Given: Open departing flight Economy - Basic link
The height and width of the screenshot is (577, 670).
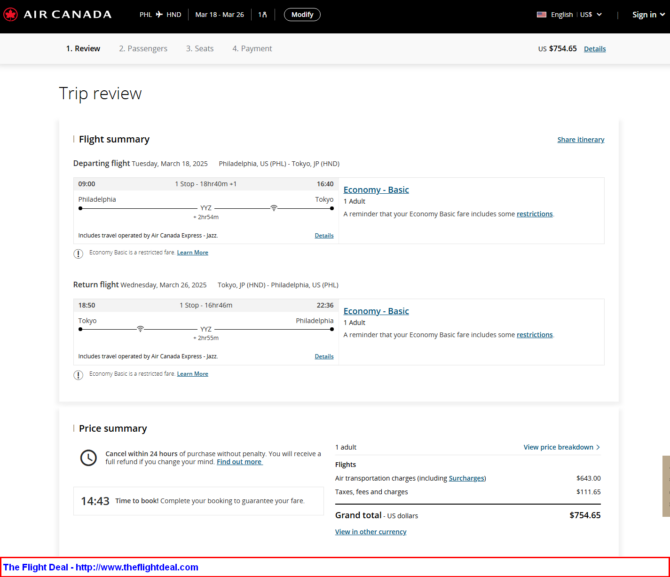Looking at the screenshot, I should click(x=376, y=190).
